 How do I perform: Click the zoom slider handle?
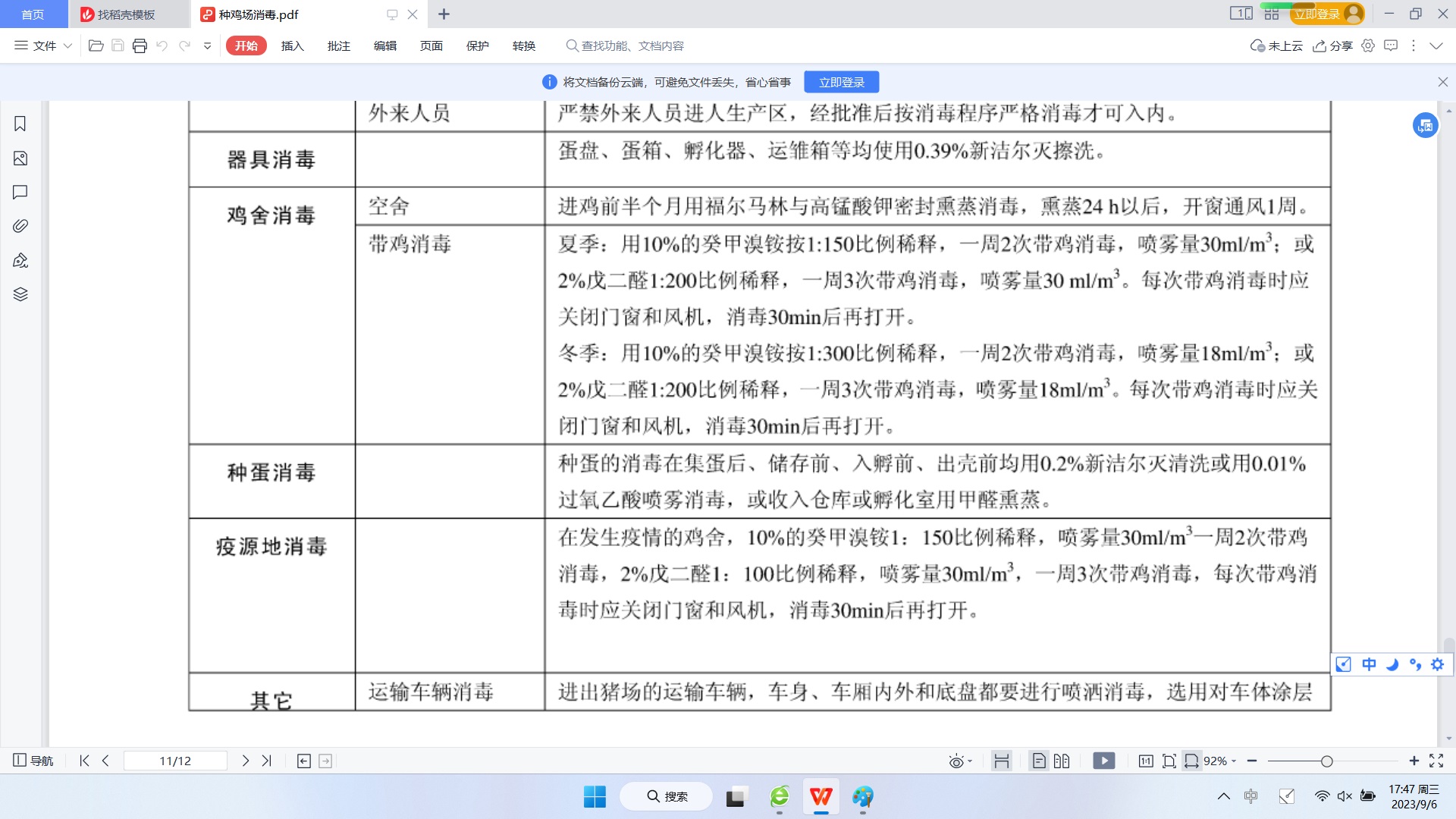pos(1326,761)
